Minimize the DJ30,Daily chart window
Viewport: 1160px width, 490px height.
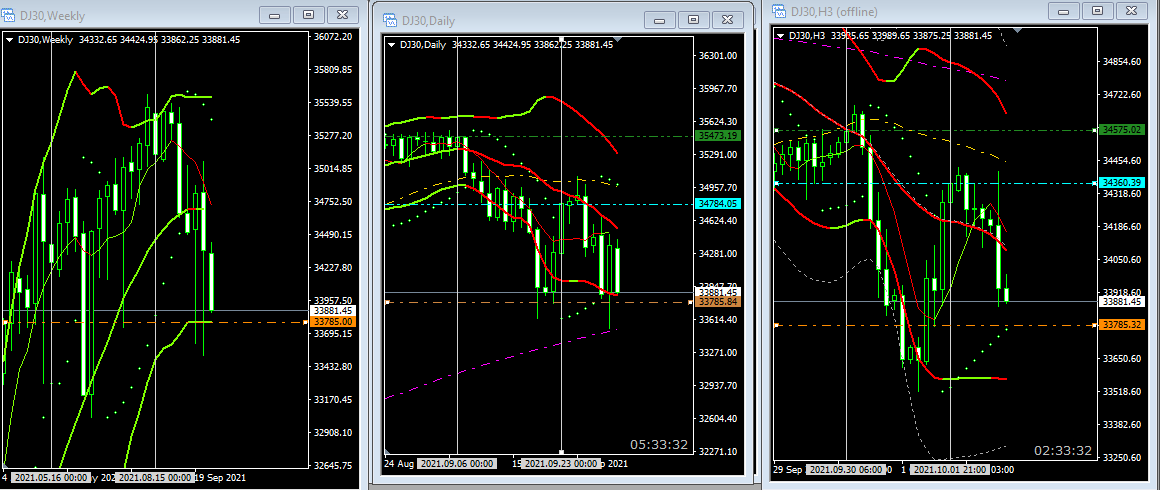click(x=659, y=20)
